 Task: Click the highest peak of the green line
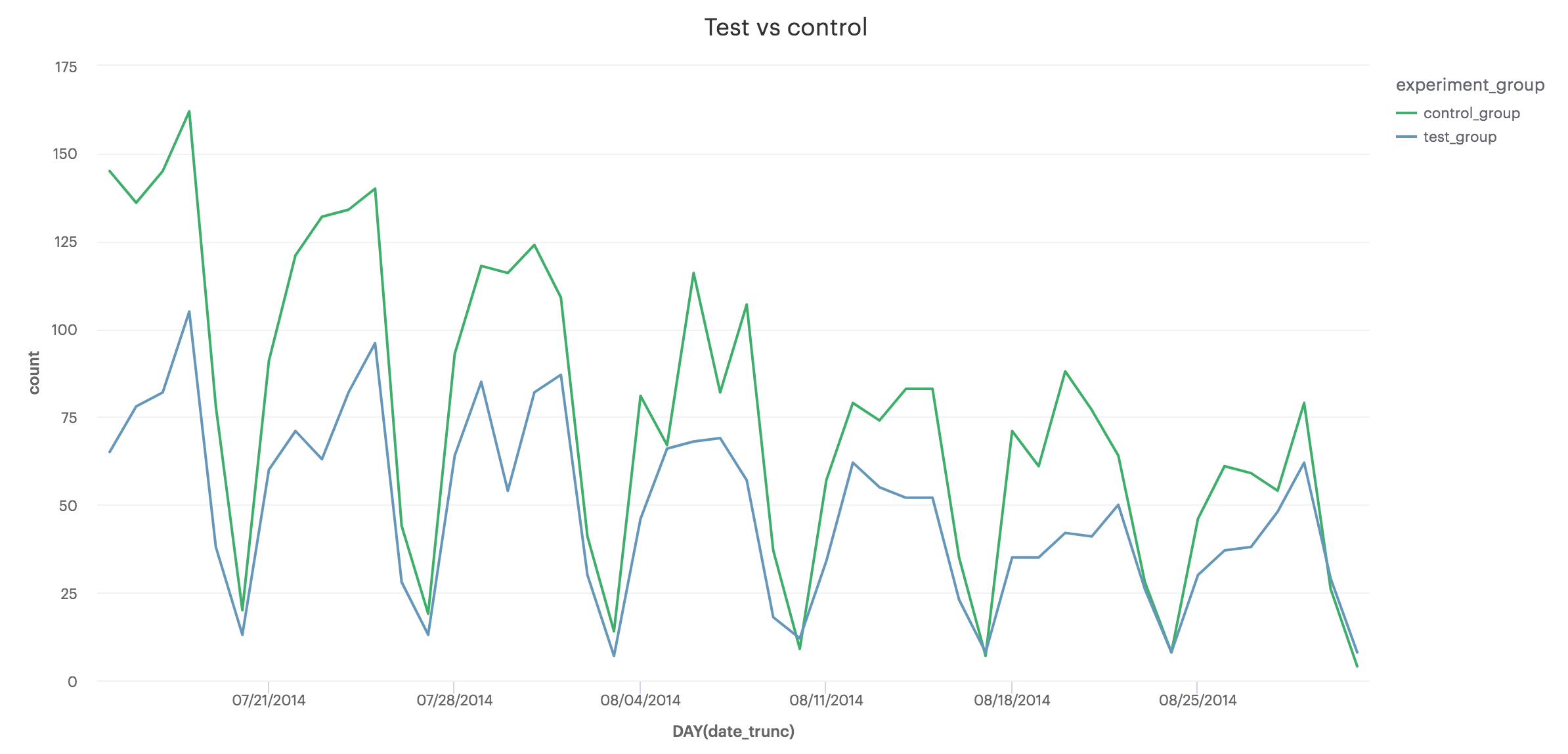coord(189,112)
